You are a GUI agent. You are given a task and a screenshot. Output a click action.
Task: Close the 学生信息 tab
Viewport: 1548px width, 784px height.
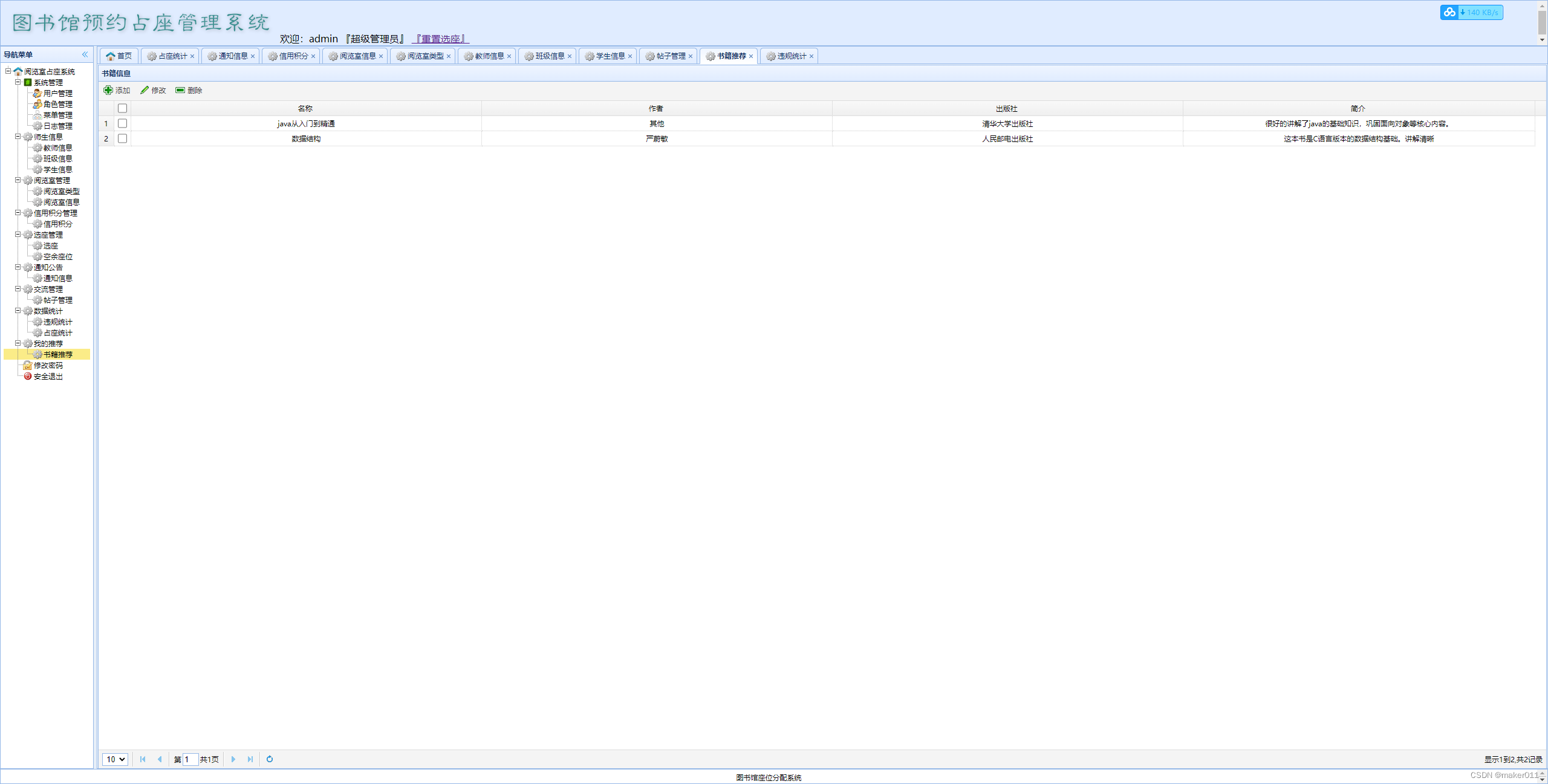[630, 56]
